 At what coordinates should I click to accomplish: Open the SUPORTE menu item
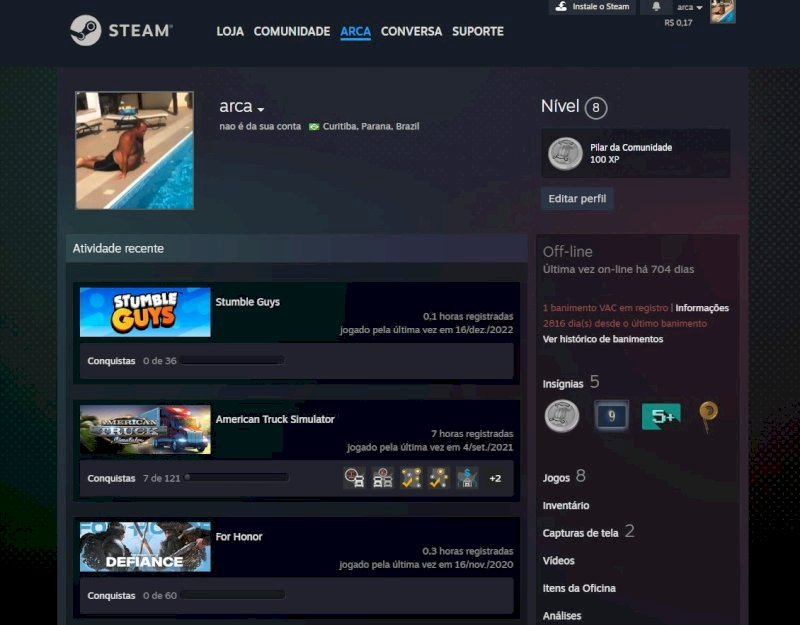click(478, 32)
